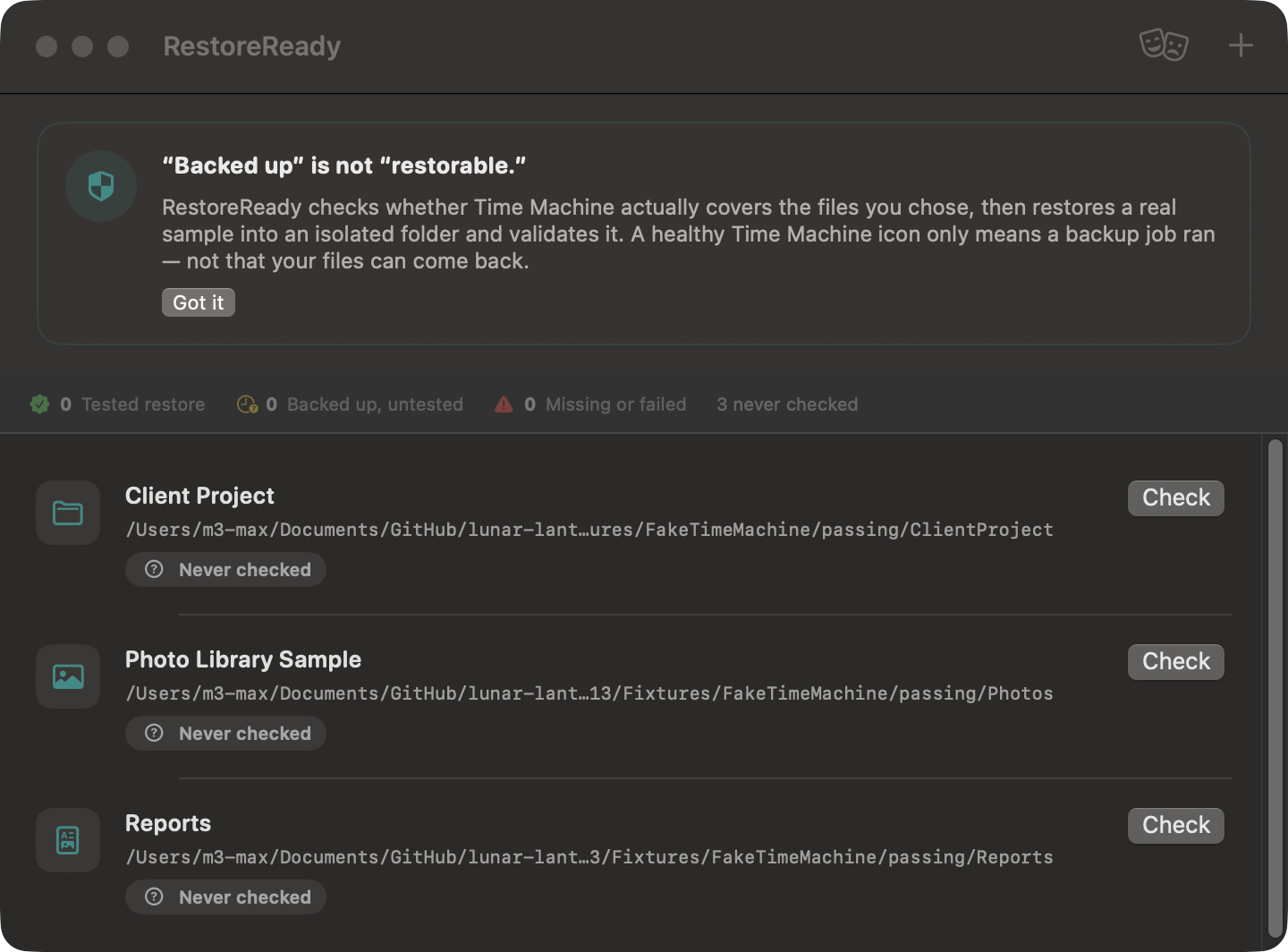Select the Photo Library Sample title
The width and height of the screenshot is (1288, 952).
point(243,659)
